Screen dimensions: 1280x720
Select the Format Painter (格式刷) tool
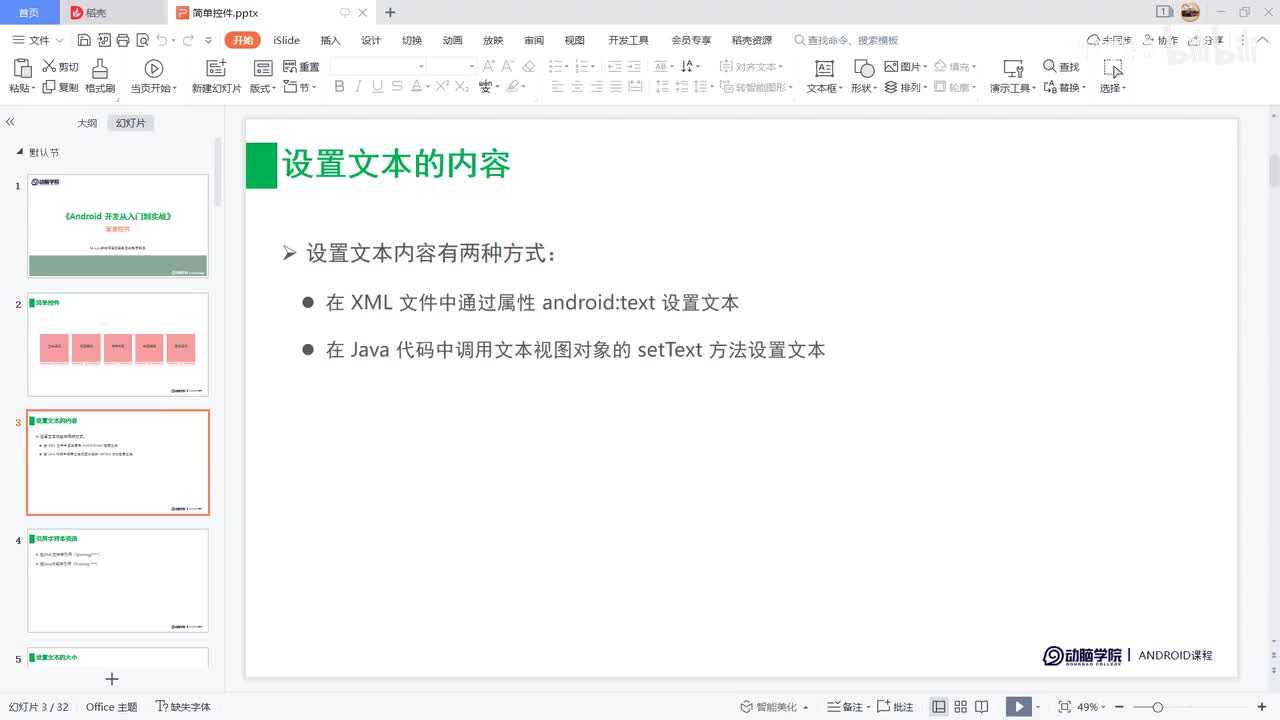click(x=100, y=76)
